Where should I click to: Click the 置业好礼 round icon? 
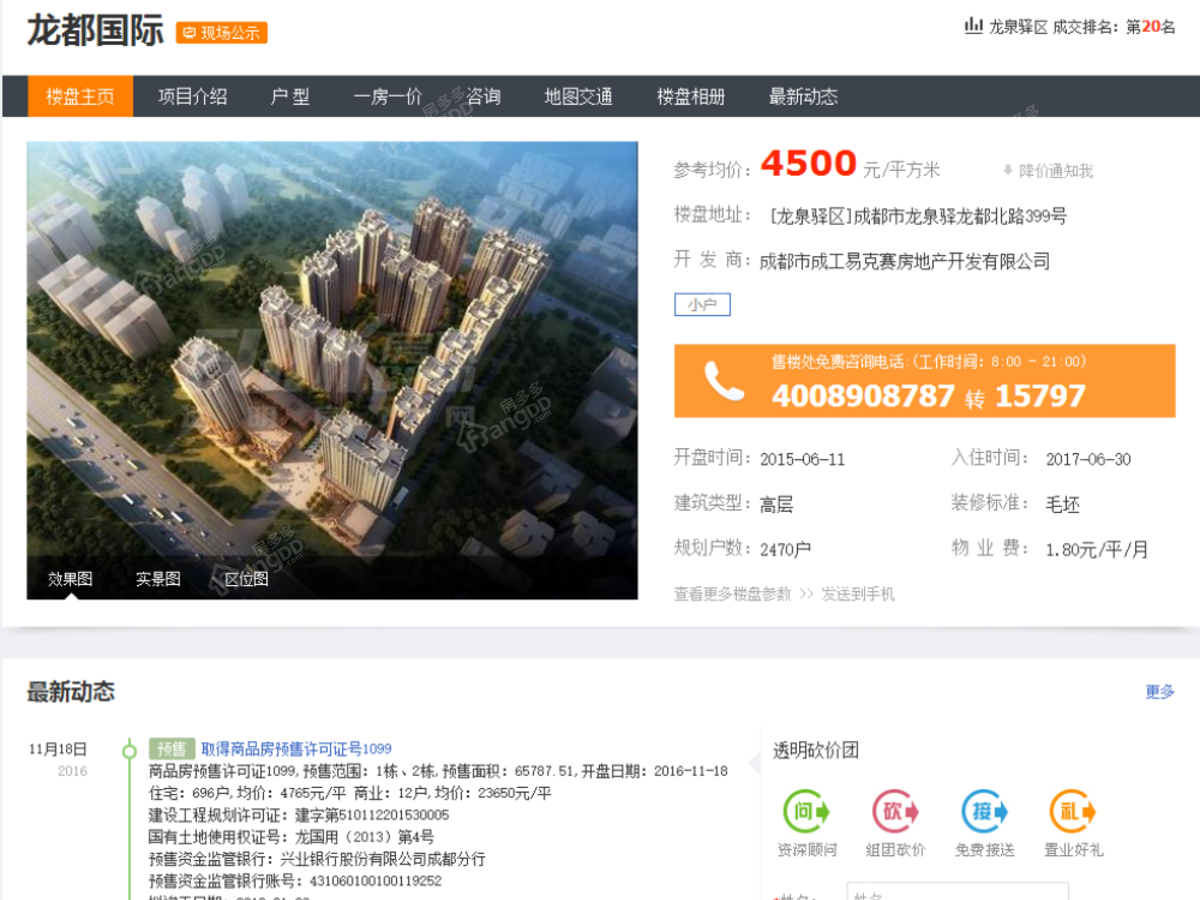point(1074,811)
